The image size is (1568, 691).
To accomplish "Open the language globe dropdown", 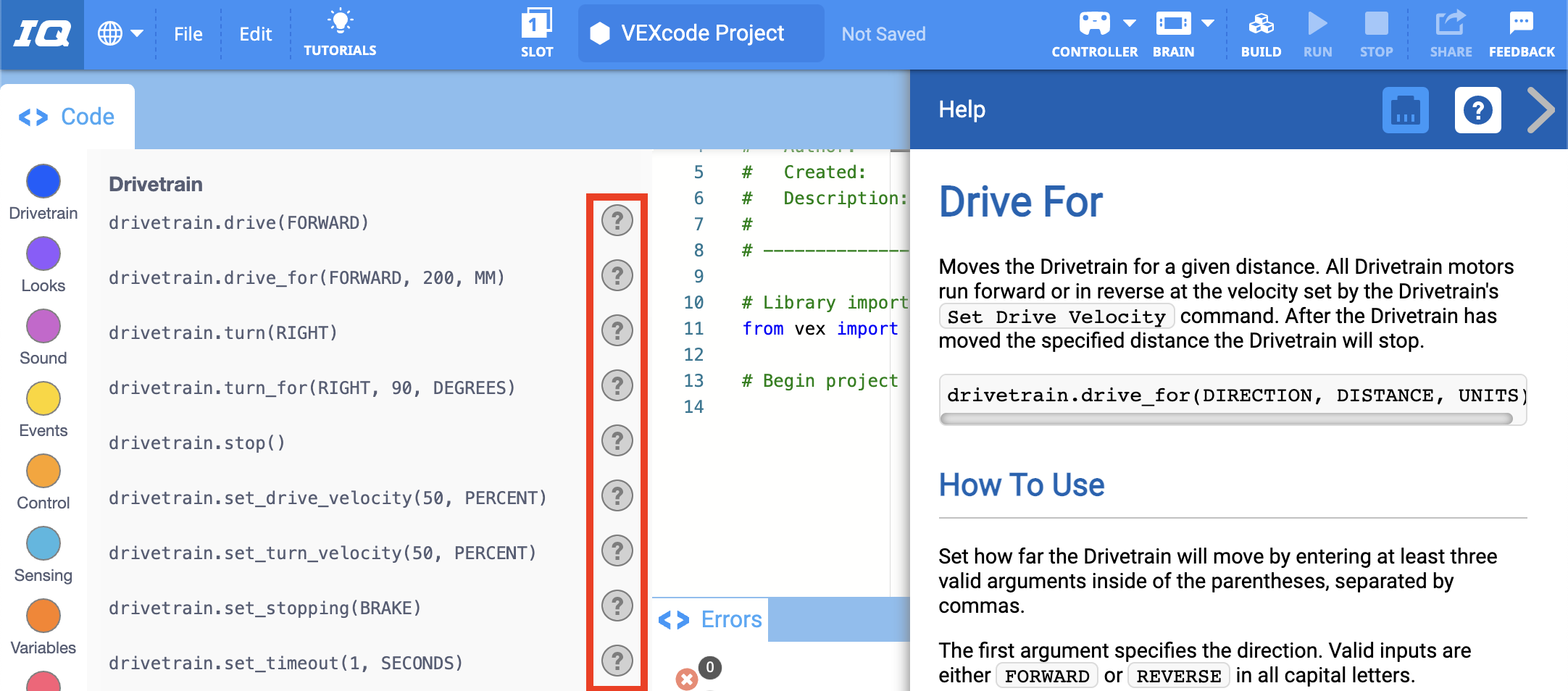I will (x=120, y=33).
